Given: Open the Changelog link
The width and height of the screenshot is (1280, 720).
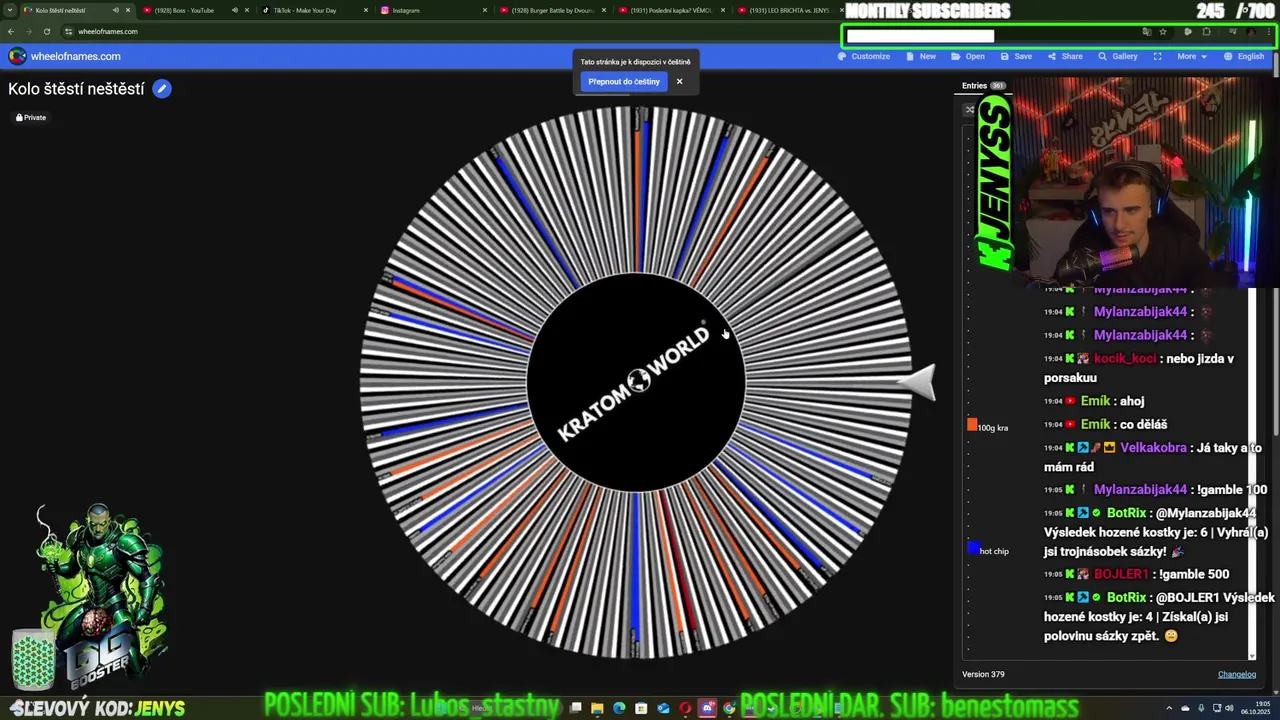Looking at the screenshot, I should (1237, 674).
